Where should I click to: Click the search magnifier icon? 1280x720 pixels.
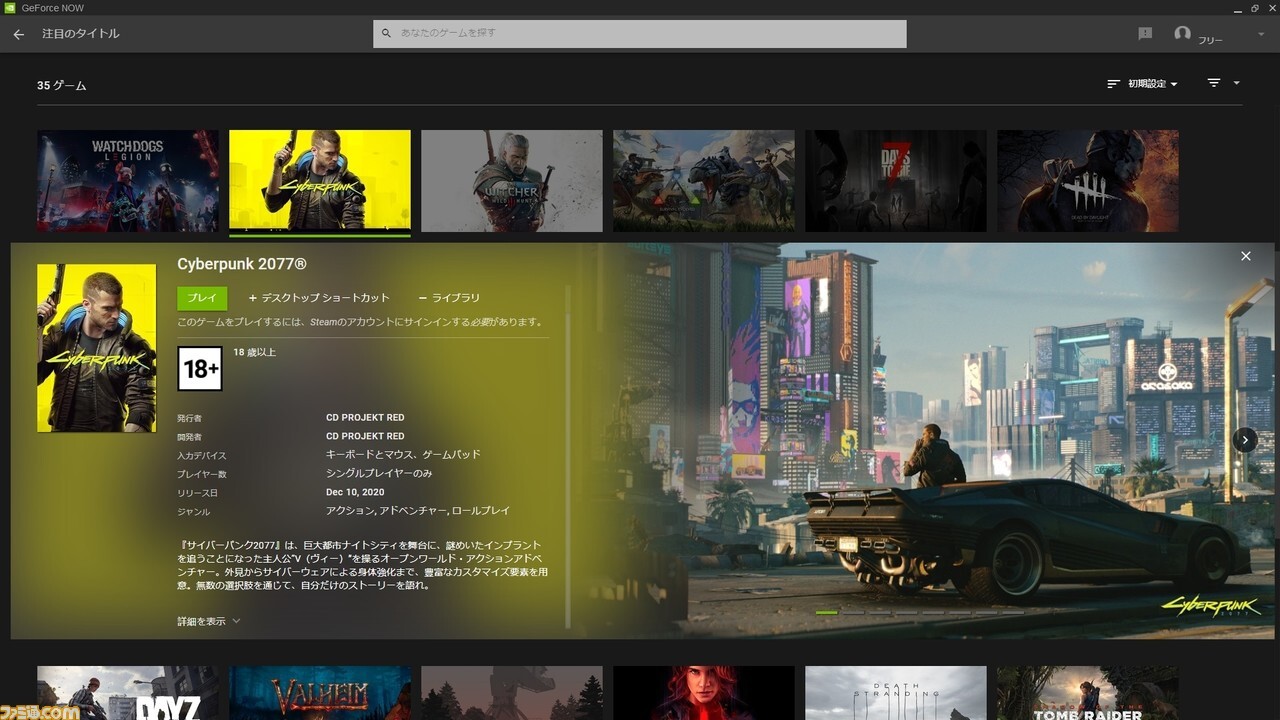click(x=387, y=33)
